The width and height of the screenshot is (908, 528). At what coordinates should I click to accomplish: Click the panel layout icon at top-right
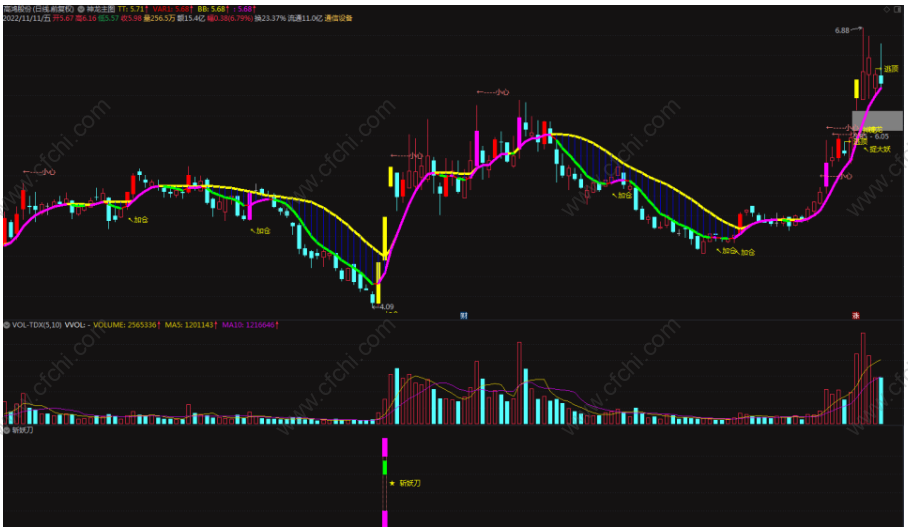898,9
